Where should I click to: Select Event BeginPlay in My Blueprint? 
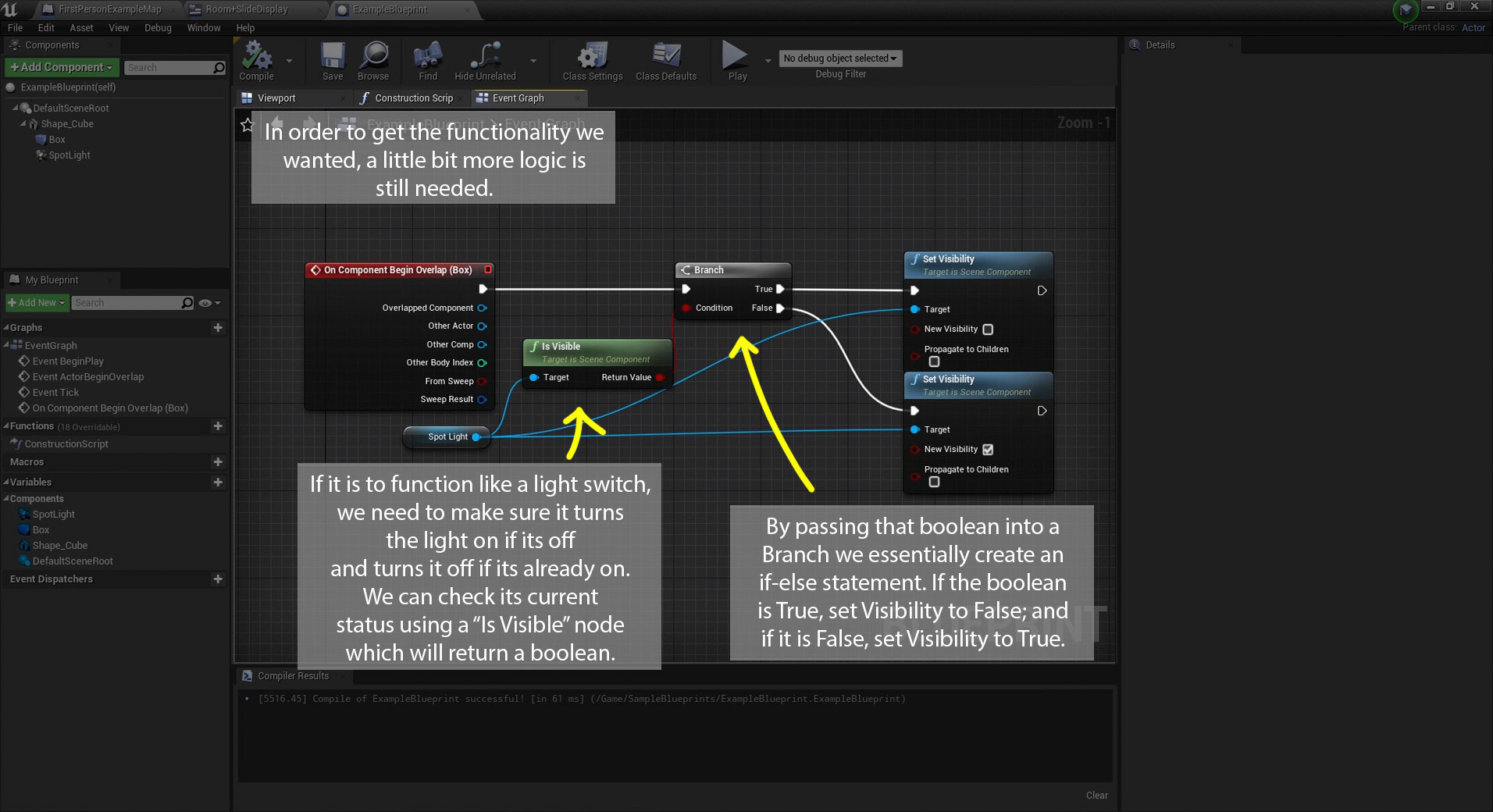68,361
